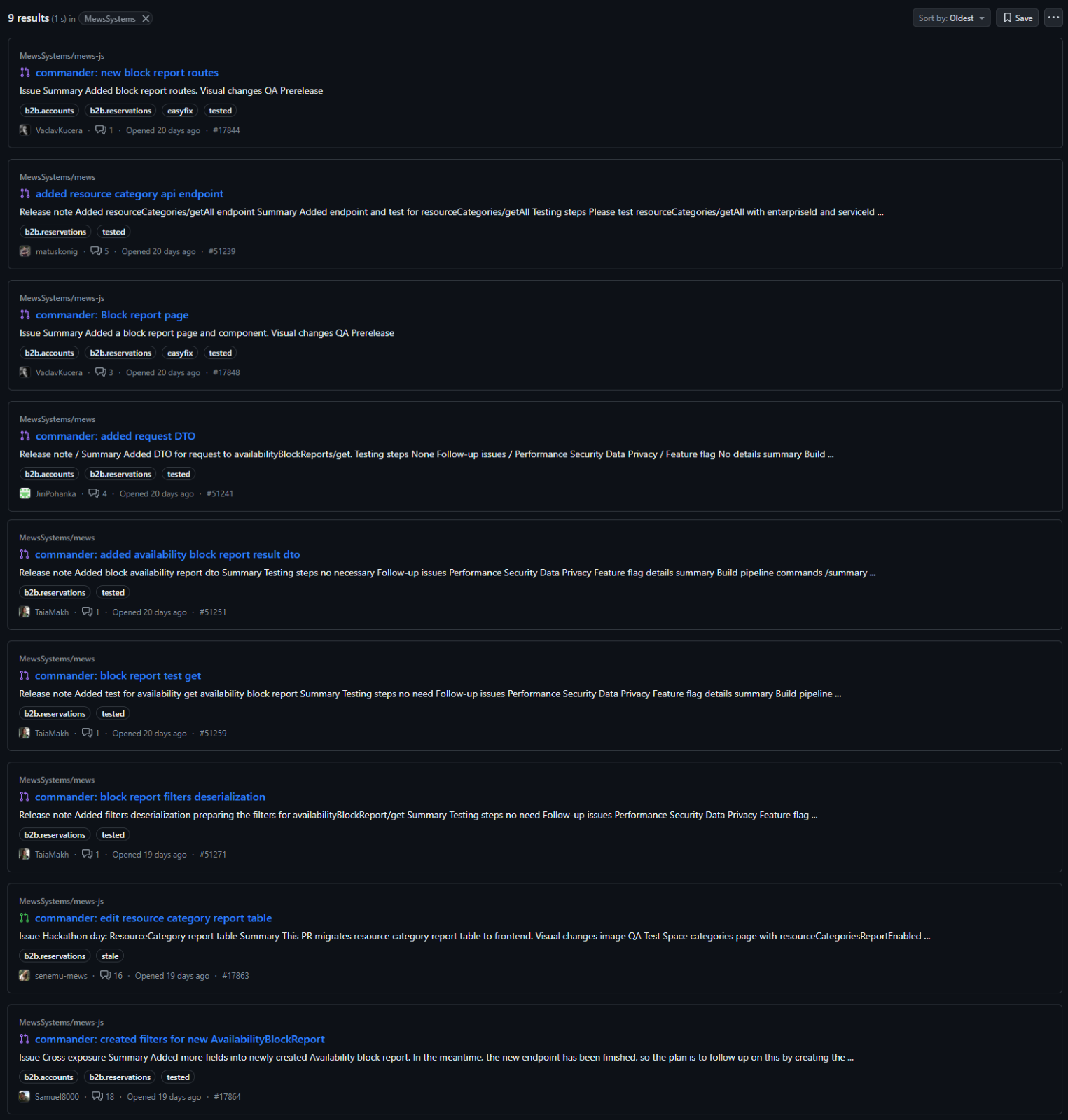Image resolution: width=1068 pixels, height=1120 pixels.
Task: Click the comments icon on PR #51239
Action: point(96,251)
